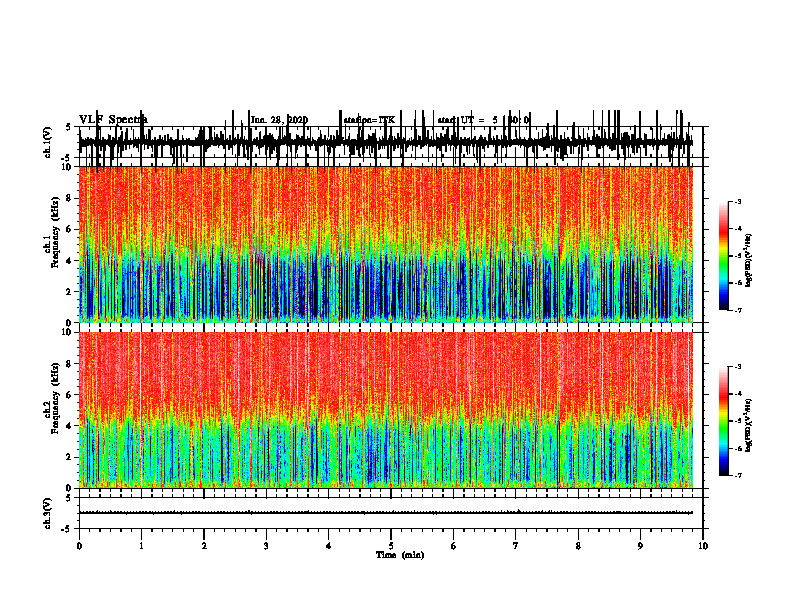
Task: Click time axis tick label "10"
Action: 703,546
